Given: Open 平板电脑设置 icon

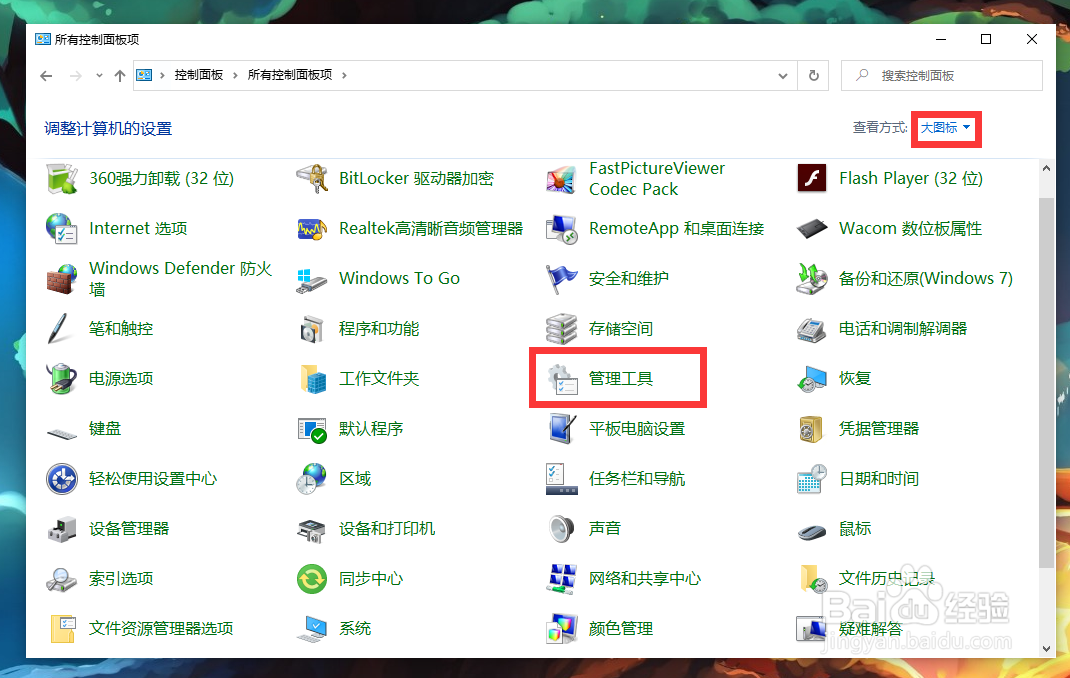Looking at the screenshot, I should (x=562, y=429).
